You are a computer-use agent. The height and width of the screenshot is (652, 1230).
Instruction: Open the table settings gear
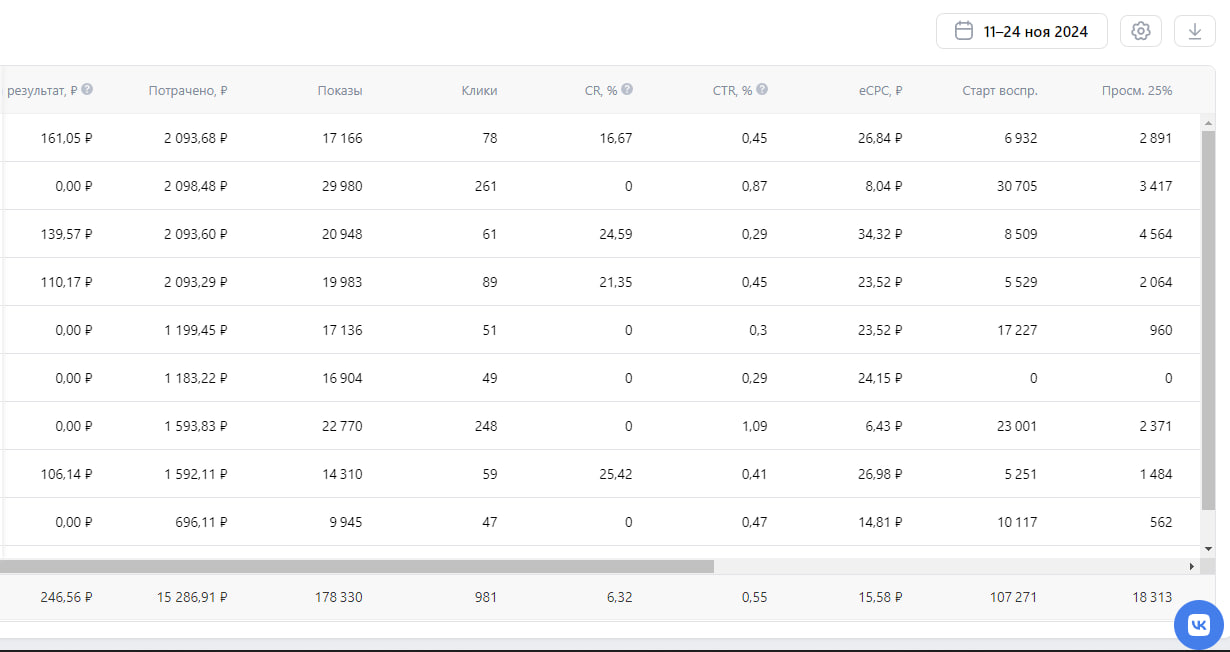[x=1141, y=31]
